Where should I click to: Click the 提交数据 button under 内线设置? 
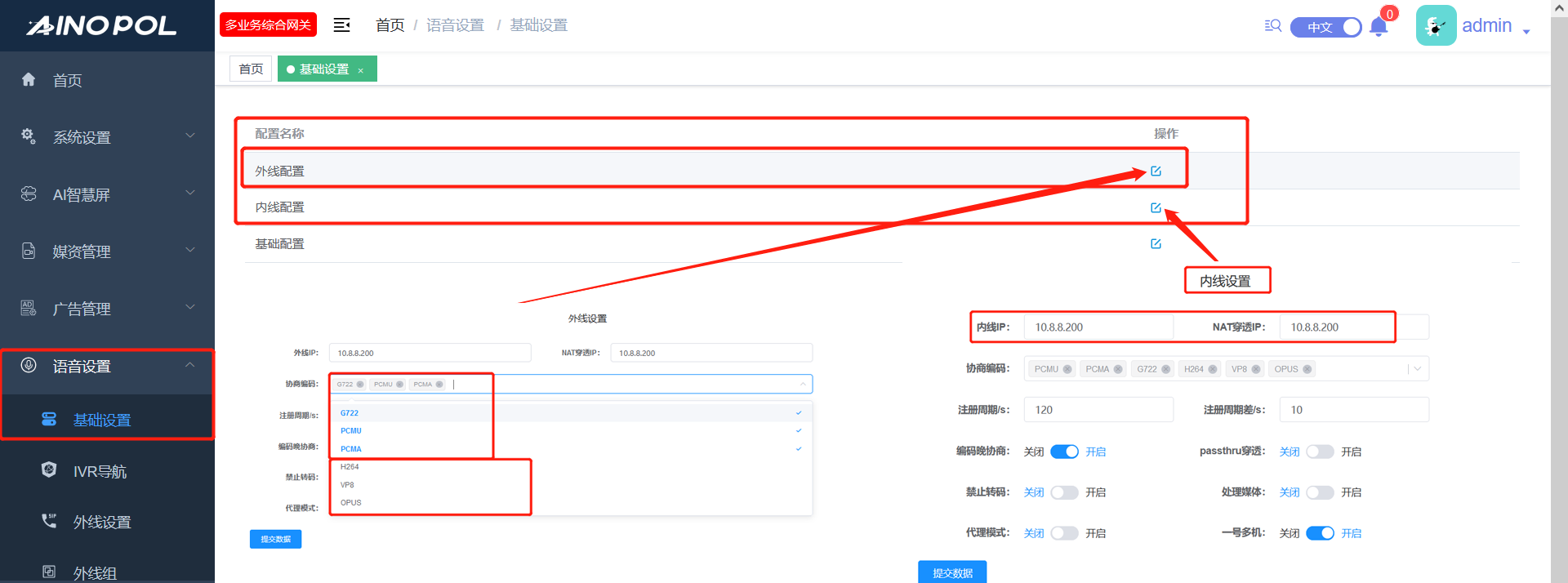point(952,572)
